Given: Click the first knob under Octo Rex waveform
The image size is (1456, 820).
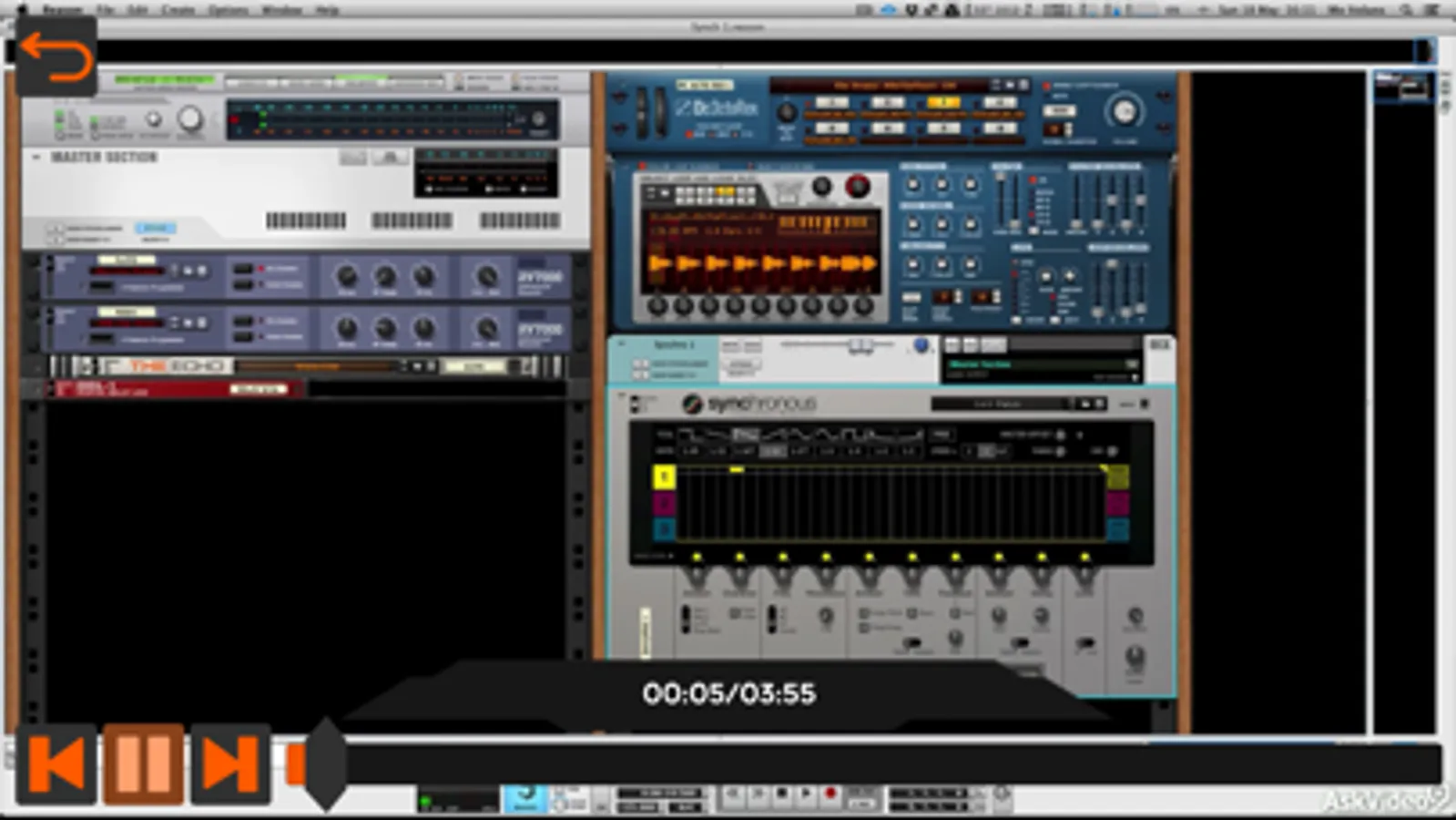Looking at the screenshot, I should (657, 306).
